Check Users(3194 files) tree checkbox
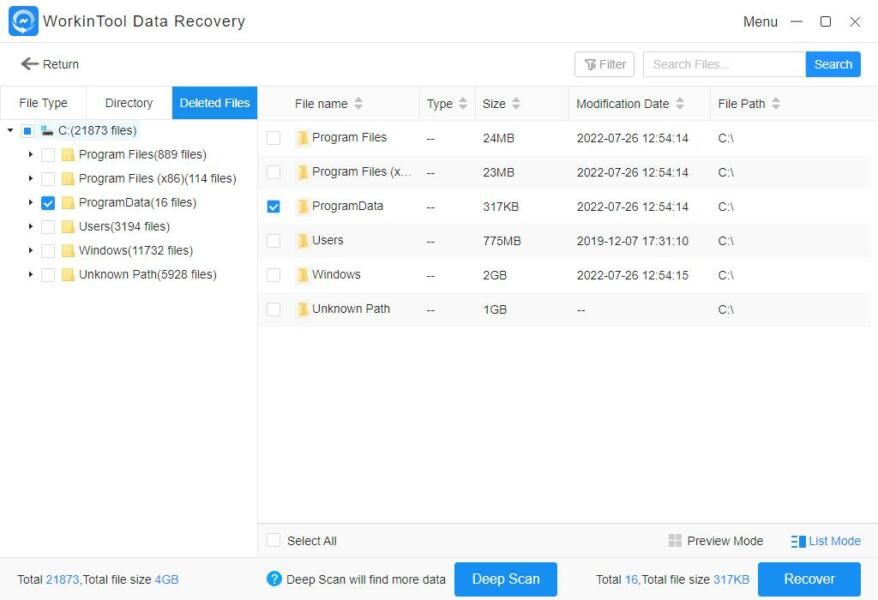This screenshot has width=878, height=600. (48, 227)
